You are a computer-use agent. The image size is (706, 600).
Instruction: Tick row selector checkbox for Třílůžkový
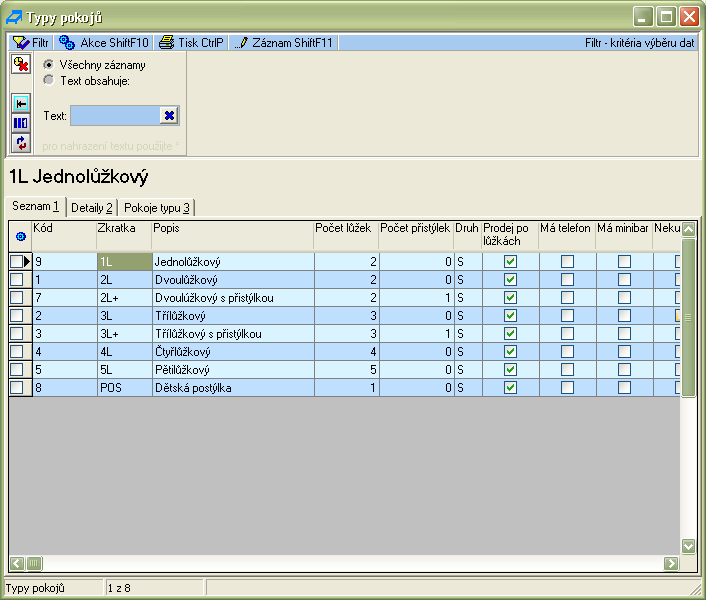17,316
